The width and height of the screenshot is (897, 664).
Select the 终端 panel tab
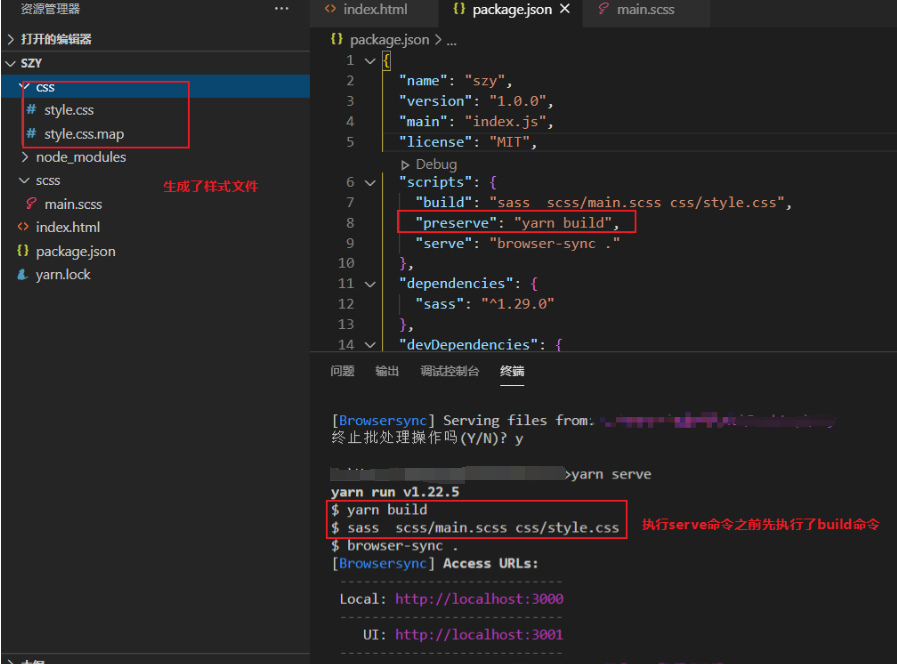(512, 371)
